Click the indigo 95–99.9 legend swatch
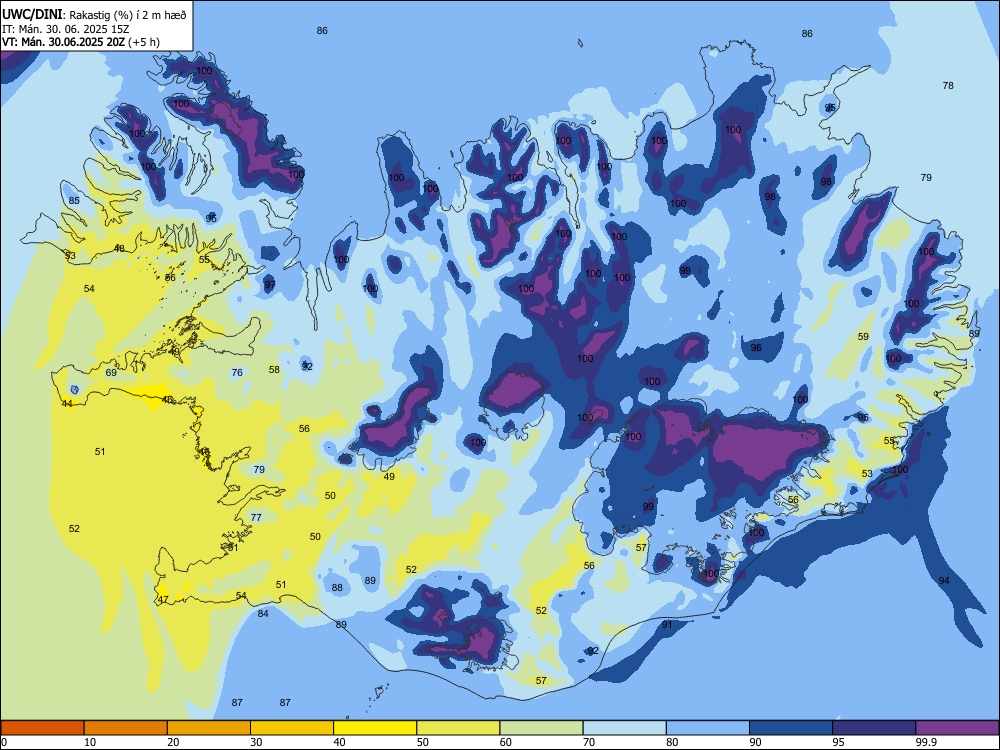The height and width of the screenshot is (750, 1000). coord(874,728)
